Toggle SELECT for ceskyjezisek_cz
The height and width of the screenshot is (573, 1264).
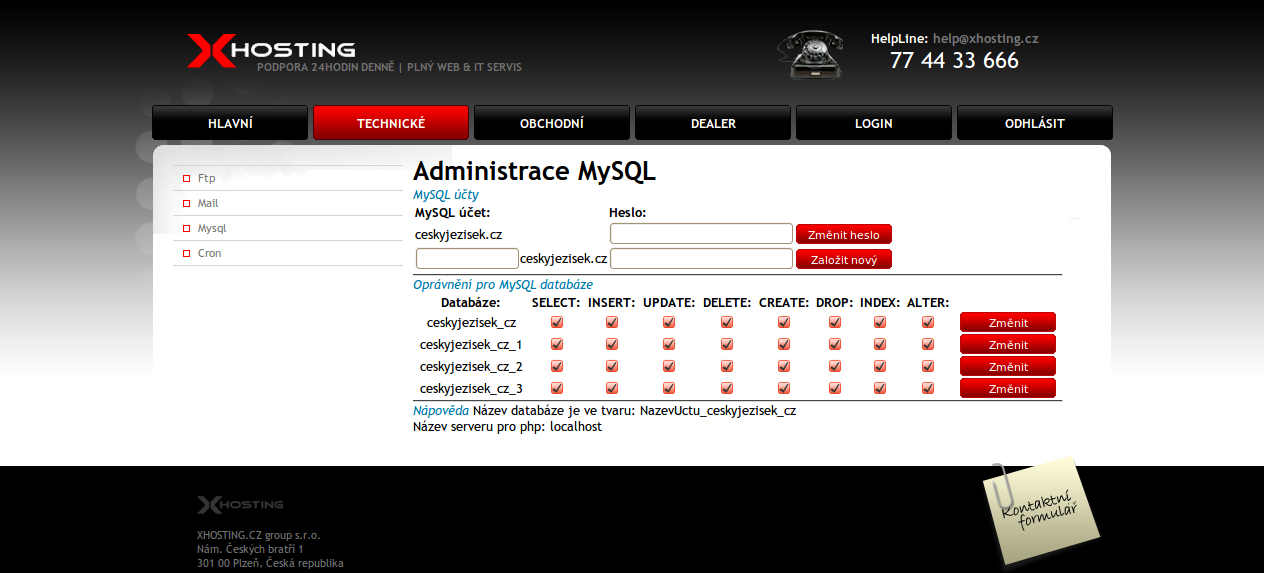(x=557, y=322)
